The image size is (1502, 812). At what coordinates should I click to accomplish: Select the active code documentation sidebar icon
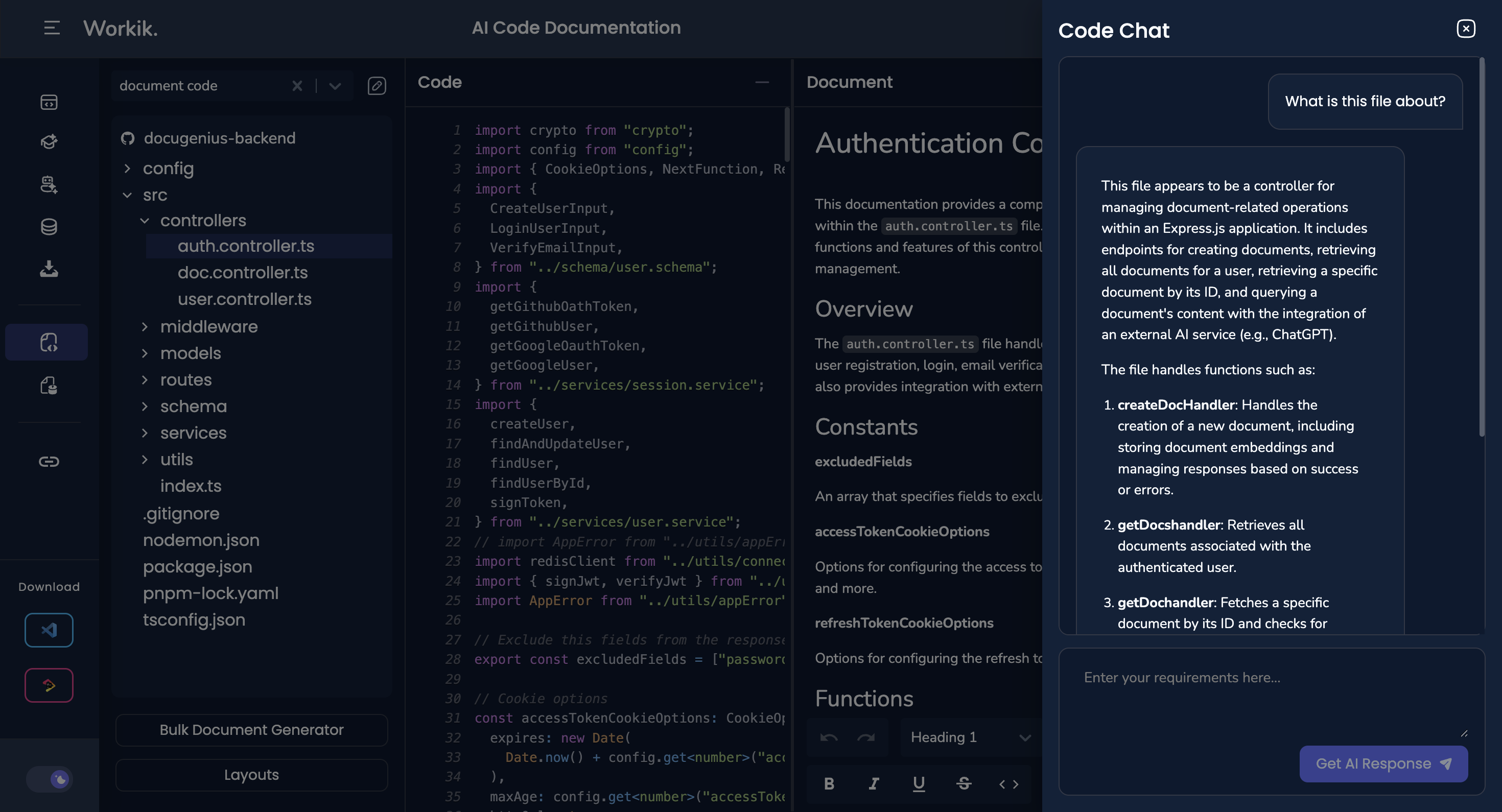point(46,342)
